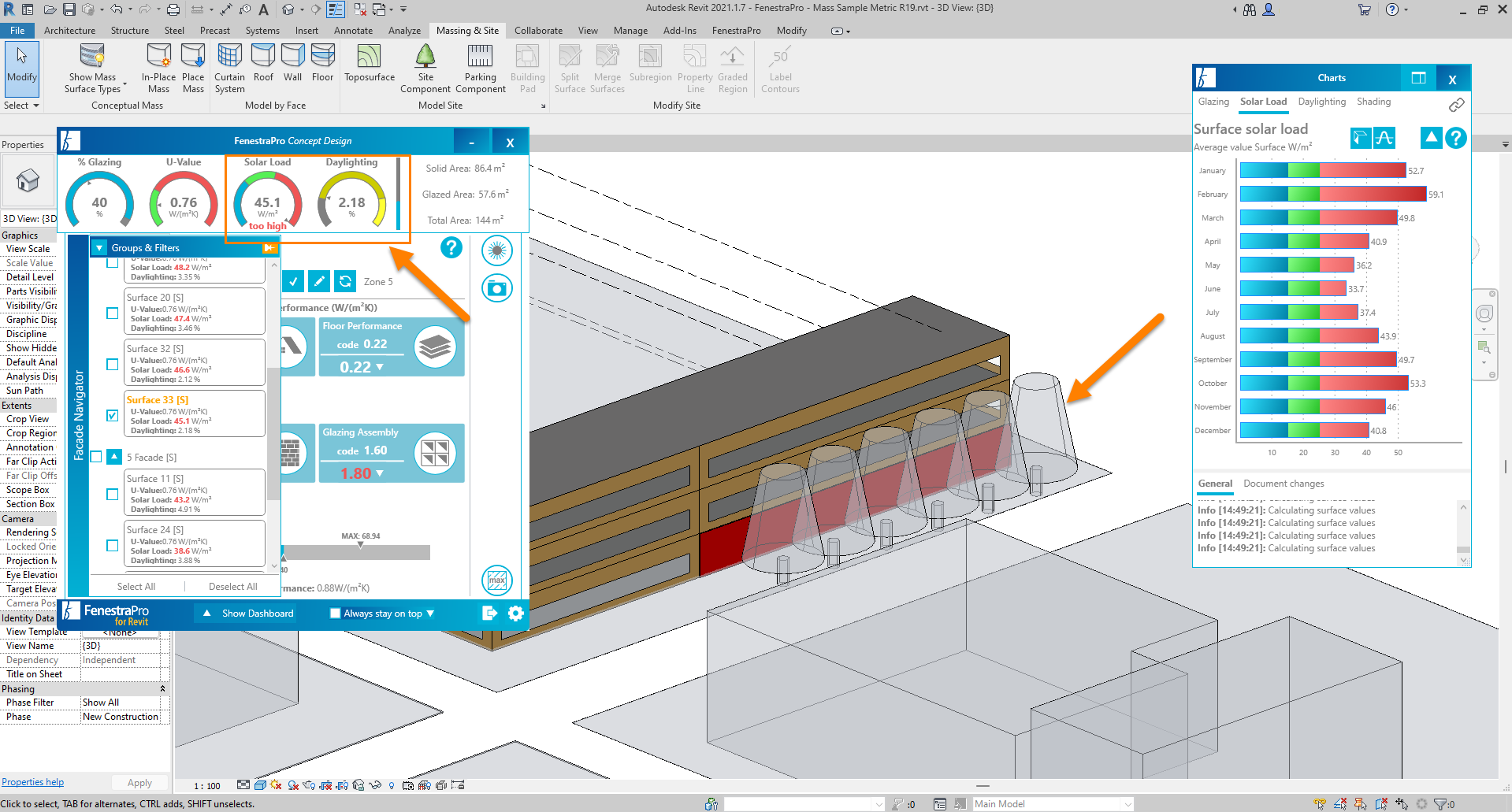
Task: Collapse the Charts panel with up triangle
Action: [x=1431, y=138]
